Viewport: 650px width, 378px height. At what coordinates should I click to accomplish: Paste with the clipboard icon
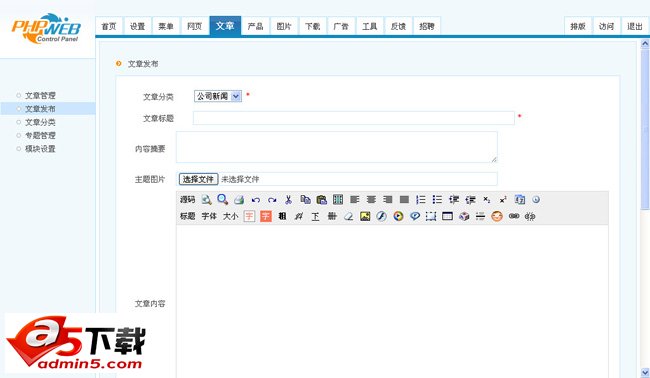(322, 200)
